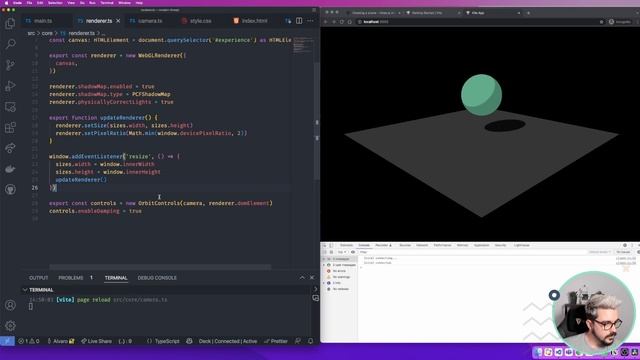
Task: Open the Manage gear in the activity bar
Action: tap(10, 325)
